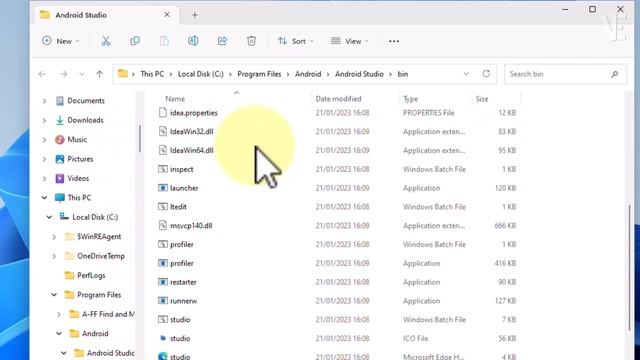Open recent locations dropdown arrow
The height and width of the screenshot is (360, 640).
coord(82,74)
